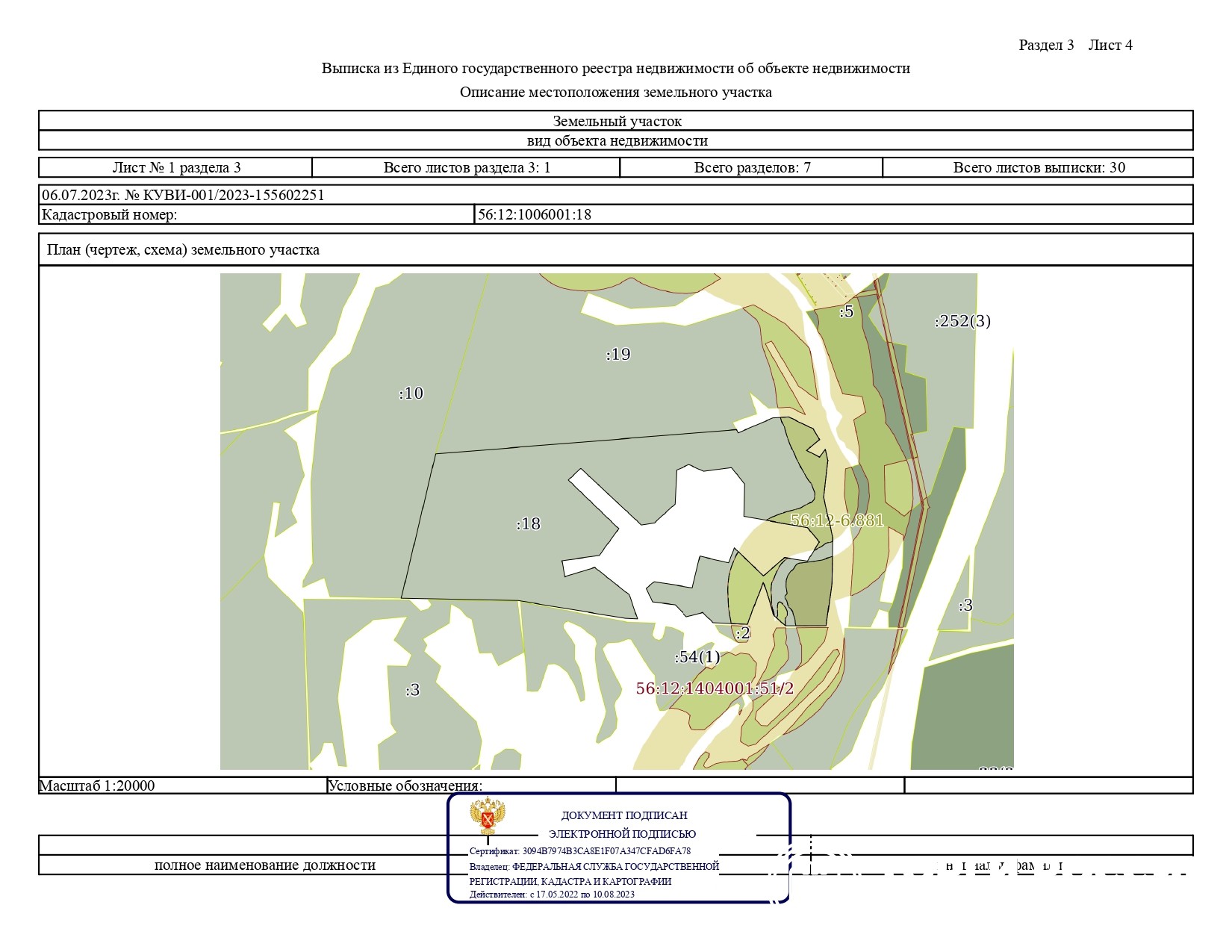Select parcel :19 on the cadastral plan
Viewport: 1232px width, 952px height.
[x=618, y=355]
